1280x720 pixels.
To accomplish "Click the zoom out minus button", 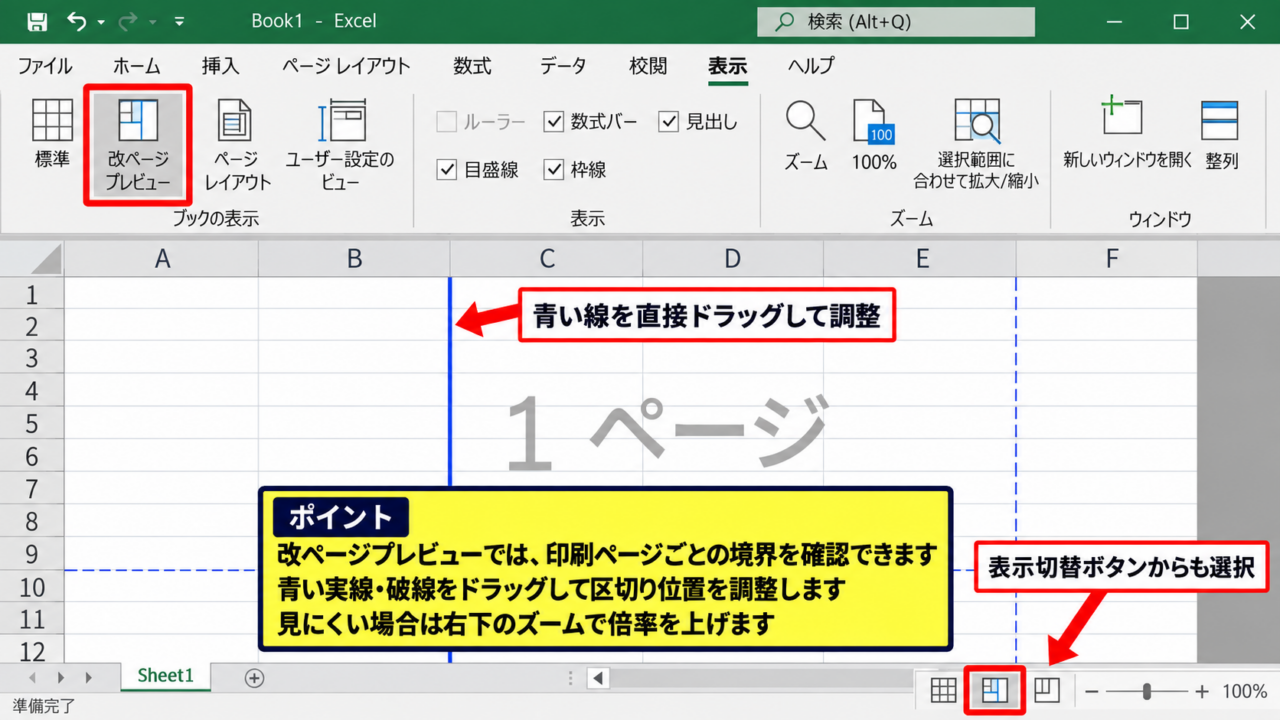I will click(1092, 691).
